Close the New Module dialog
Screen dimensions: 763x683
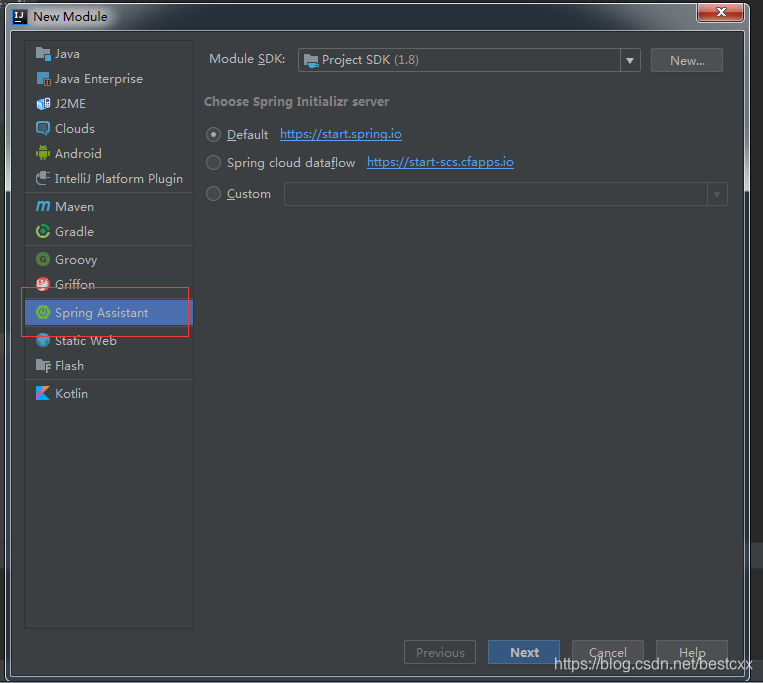click(x=721, y=12)
